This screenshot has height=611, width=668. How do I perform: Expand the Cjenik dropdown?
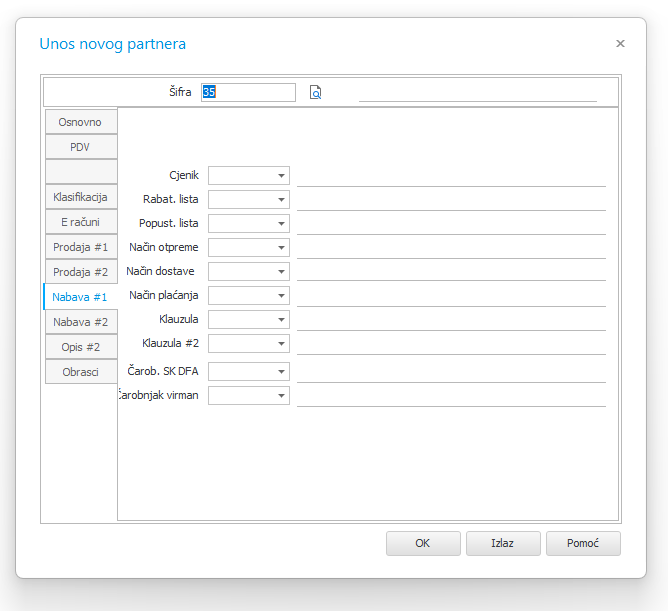281,176
